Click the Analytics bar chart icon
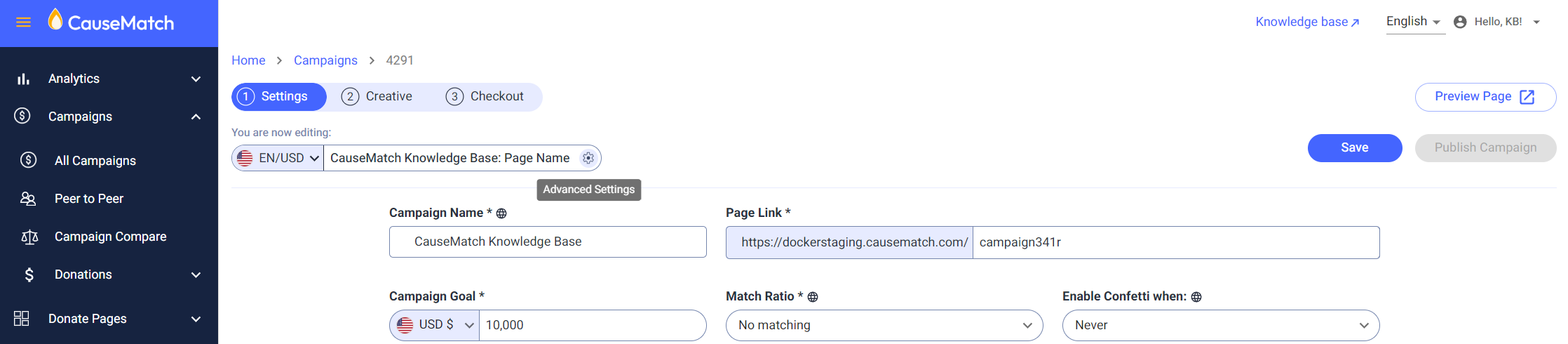1568x344 pixels. click(23, 79)
